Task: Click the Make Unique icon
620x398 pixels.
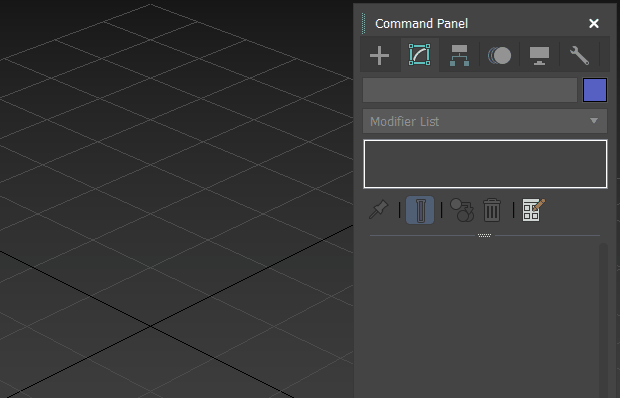Action: pos(462,210)
